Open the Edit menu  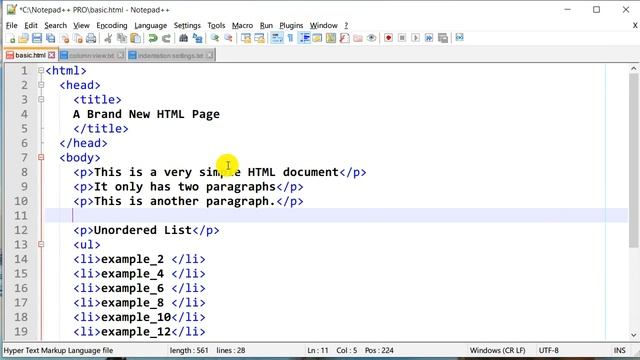pos(31,25)
